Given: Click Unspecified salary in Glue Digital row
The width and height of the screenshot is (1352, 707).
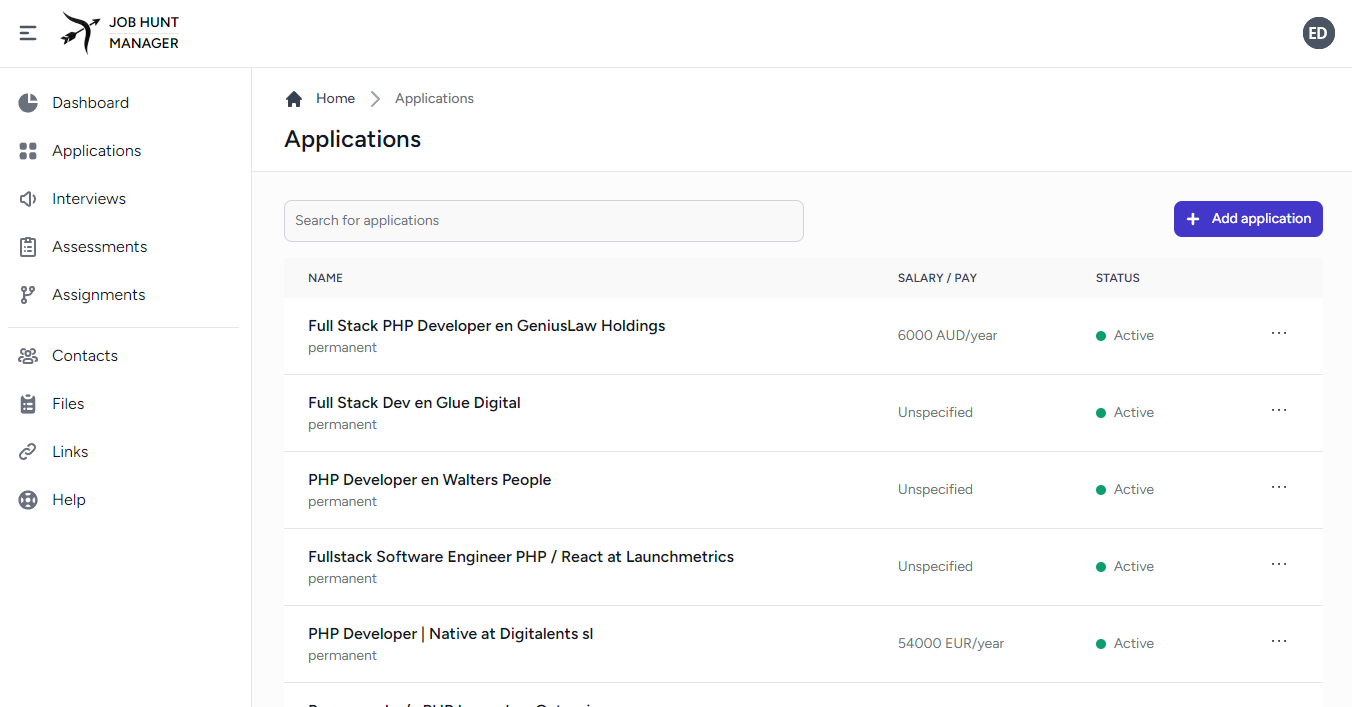Looking at the screenshot, I should [935, 413].
